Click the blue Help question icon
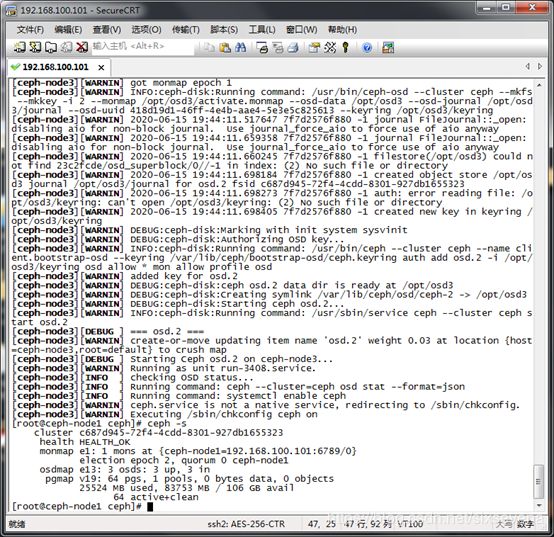The height and width of the screenshot is (537, 554). tap(367, 47)
